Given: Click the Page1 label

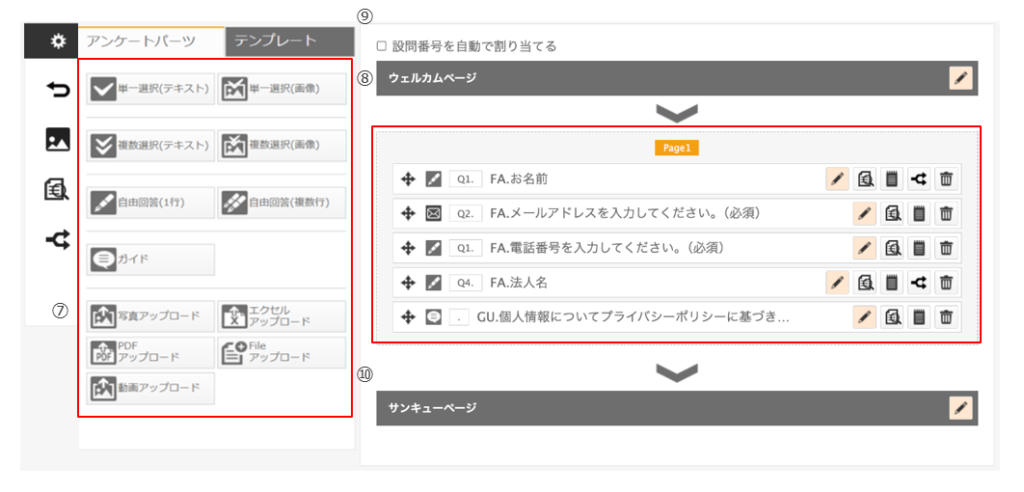Looking at the screenshot, I should click(x=677, y=148).
